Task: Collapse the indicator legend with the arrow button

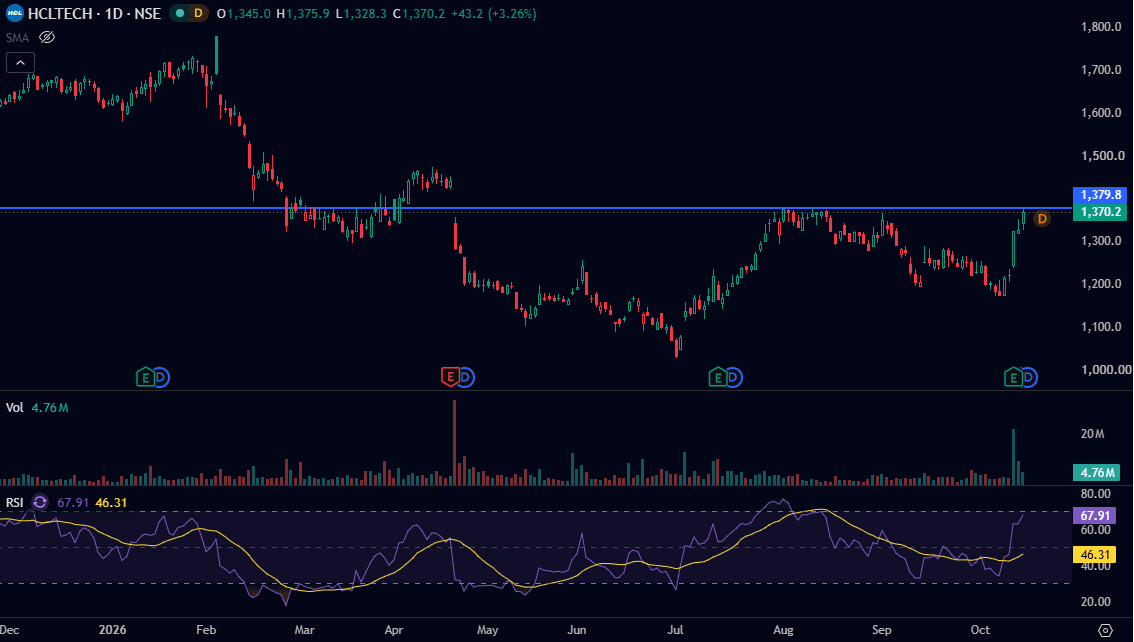Action: click(20, 63)
